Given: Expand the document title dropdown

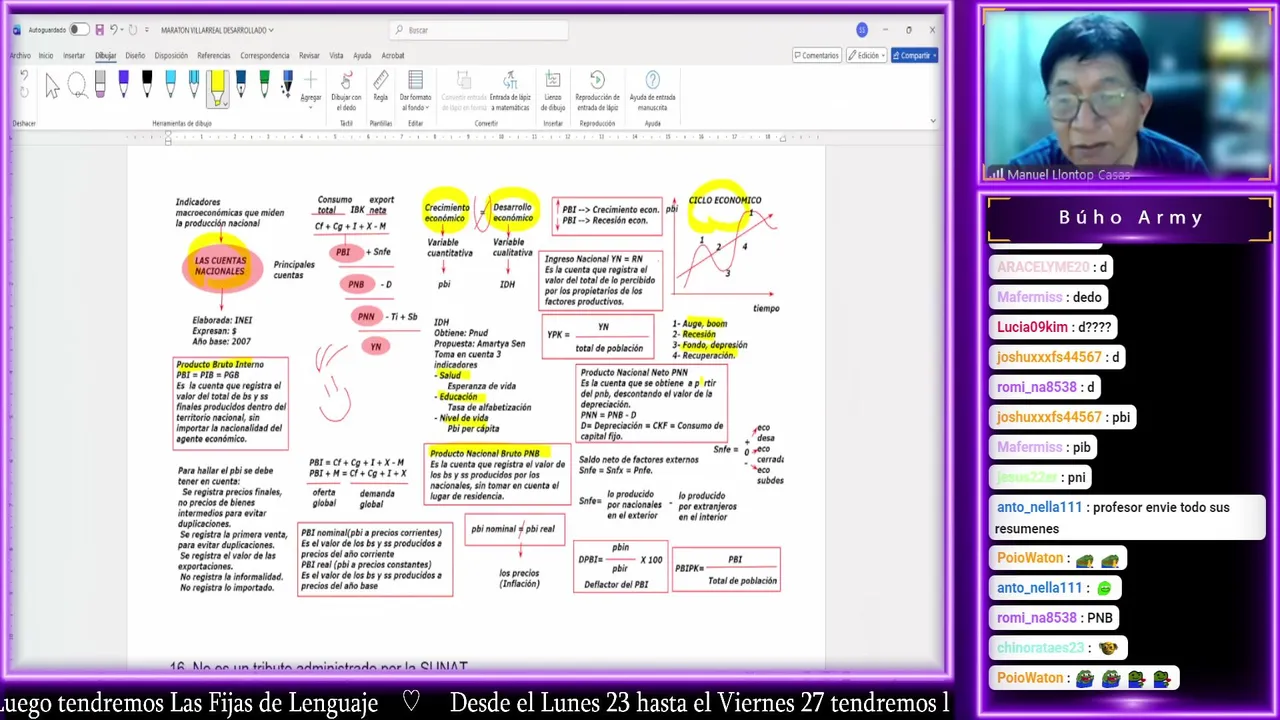Looking at the screenshot, I should (271, 30).
